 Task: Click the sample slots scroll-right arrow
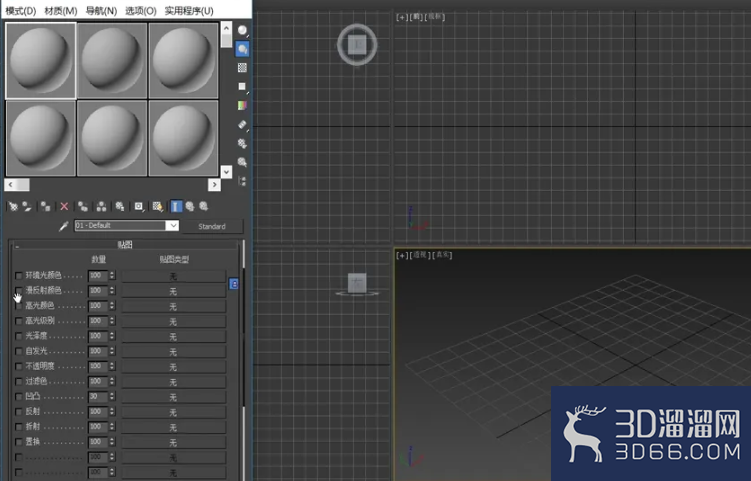(215, 184)
